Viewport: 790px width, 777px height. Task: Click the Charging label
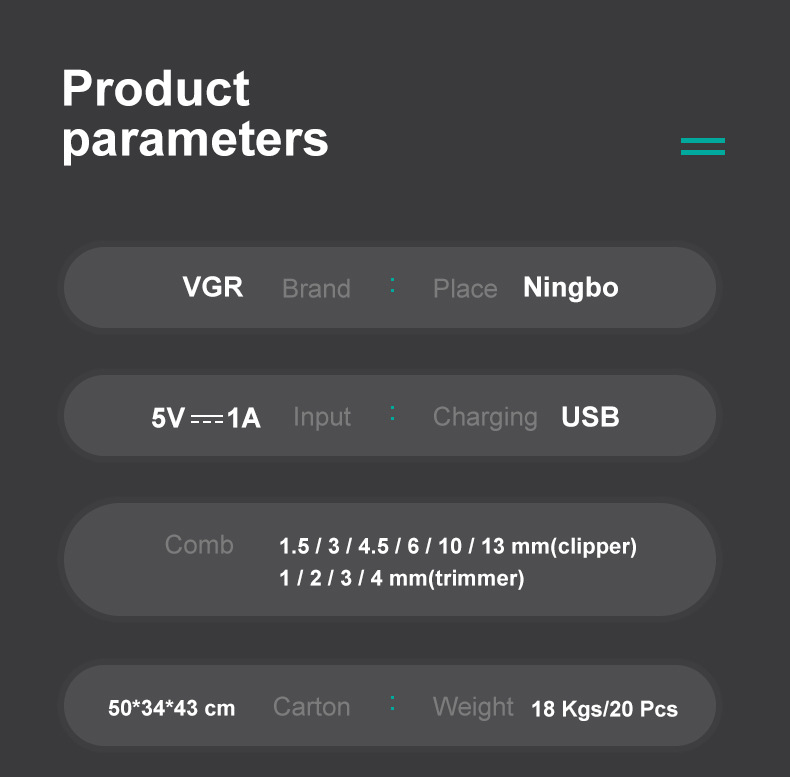coord(484,417)
